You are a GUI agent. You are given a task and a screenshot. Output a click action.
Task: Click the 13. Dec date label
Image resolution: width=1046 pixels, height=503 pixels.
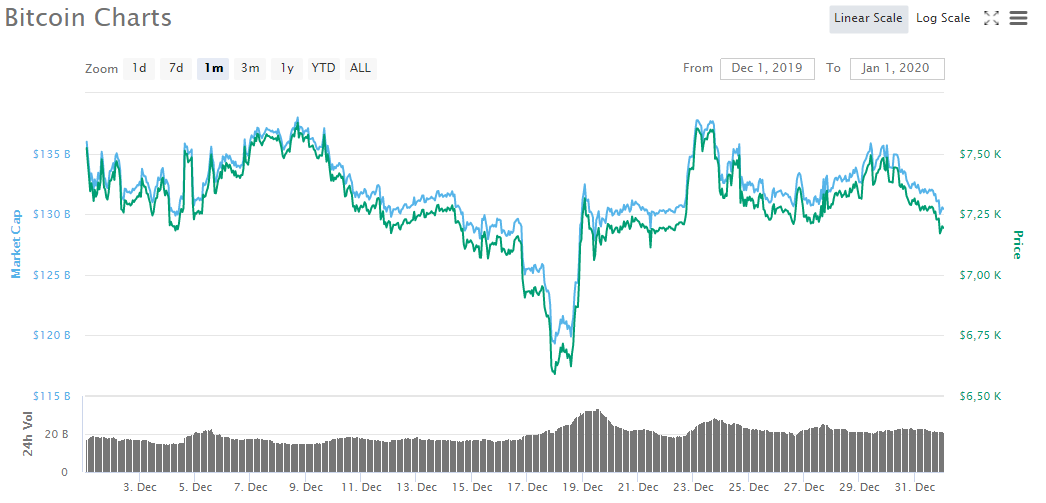(x=416, y=488)
